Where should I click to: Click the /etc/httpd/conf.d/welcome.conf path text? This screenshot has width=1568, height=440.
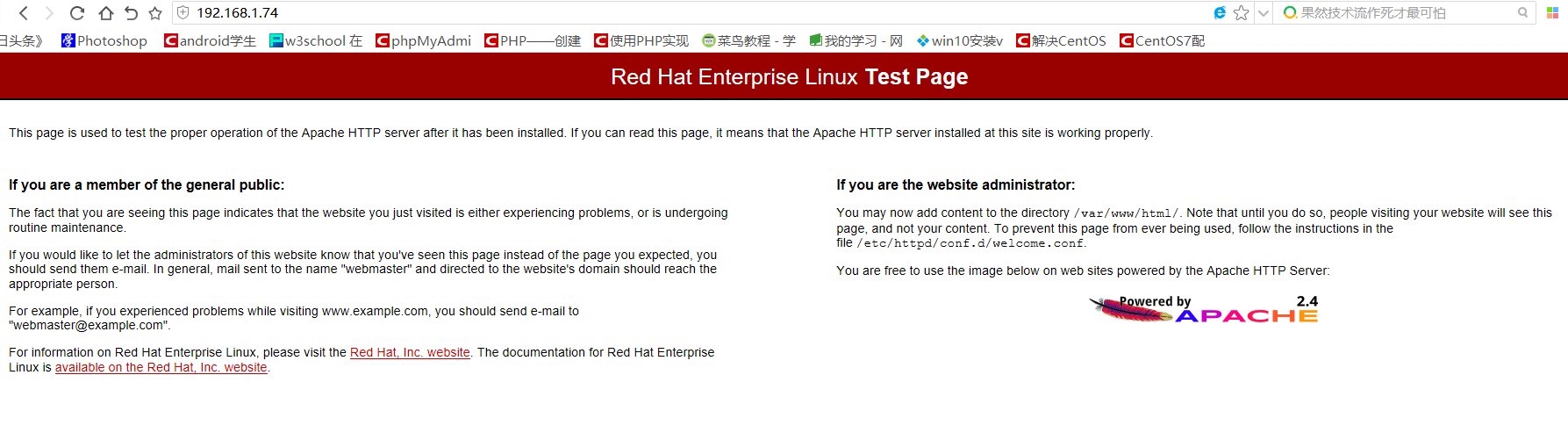pos(970,243)
